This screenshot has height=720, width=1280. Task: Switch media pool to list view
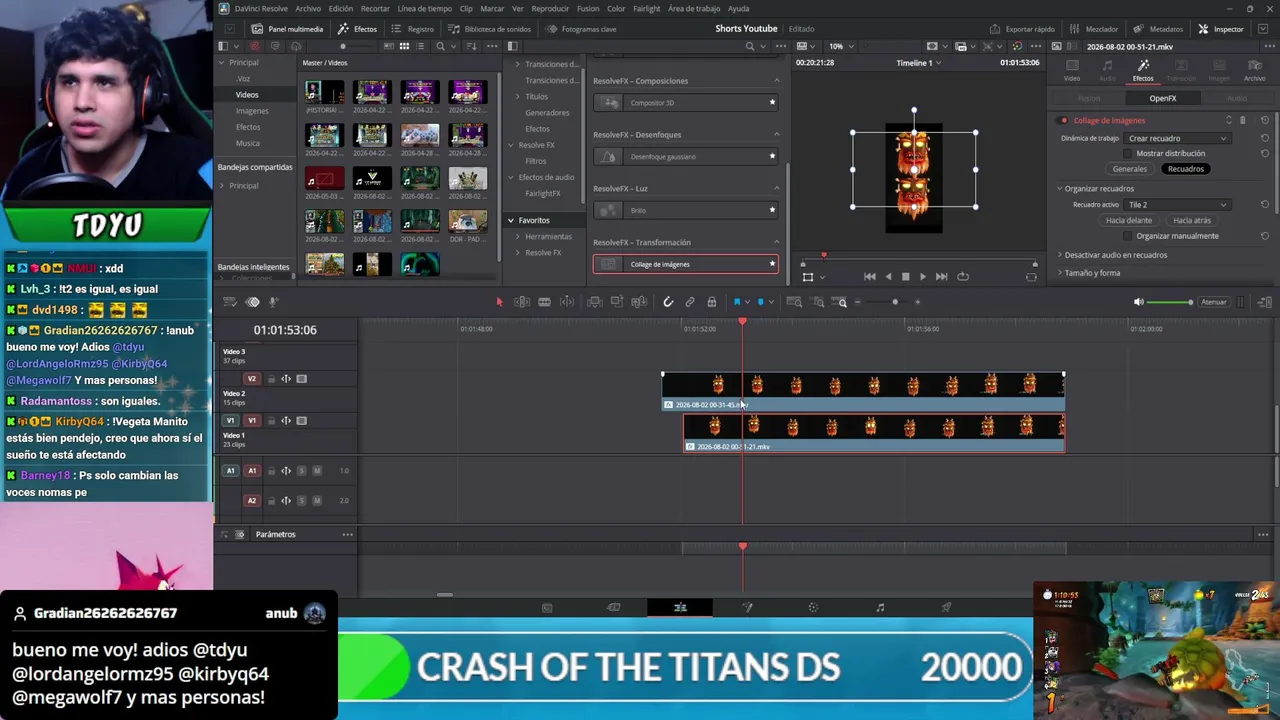[421, 46]
